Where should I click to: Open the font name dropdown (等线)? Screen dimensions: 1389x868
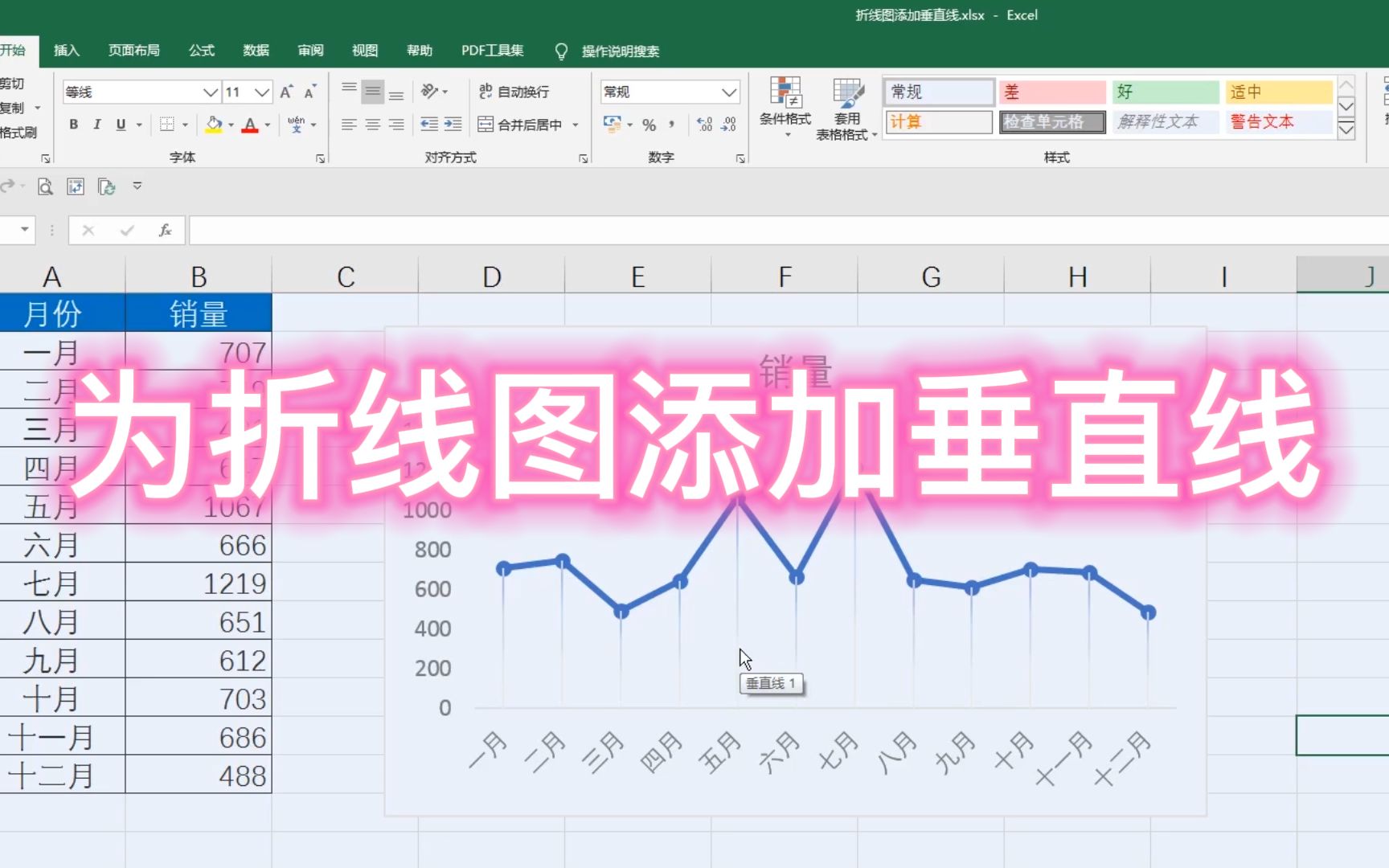(211, 91)
